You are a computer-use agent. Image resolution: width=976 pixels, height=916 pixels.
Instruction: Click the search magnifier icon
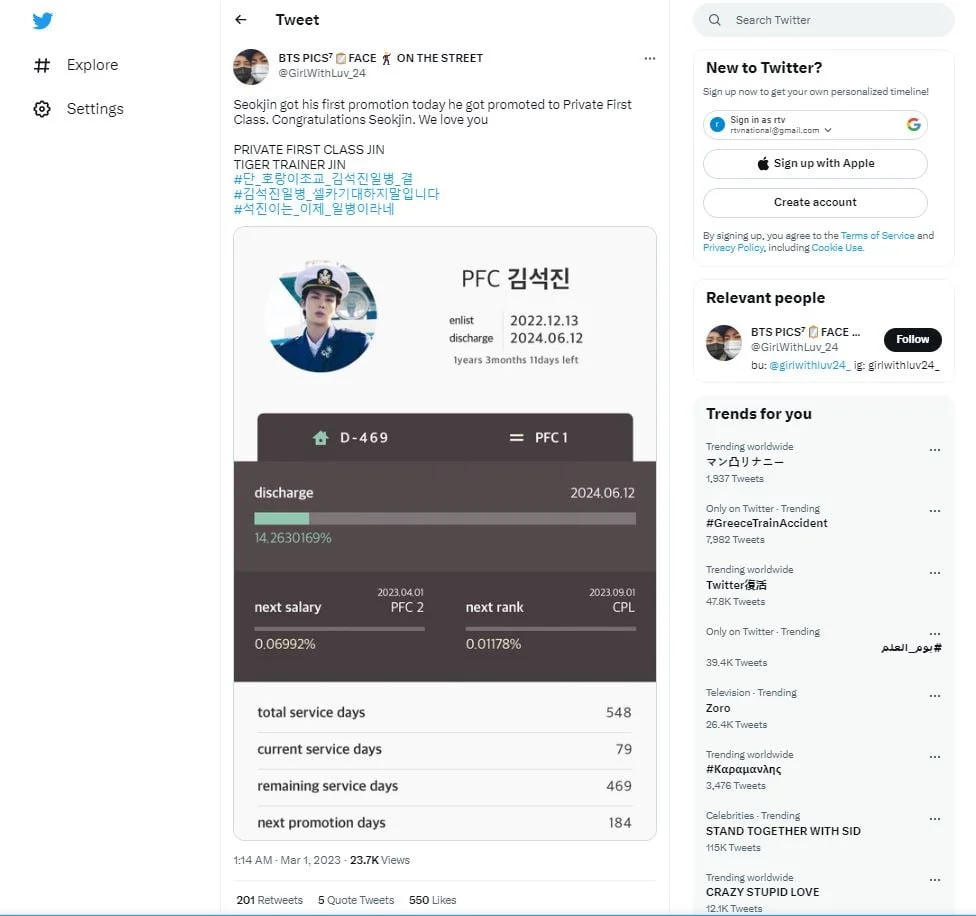tap(715, 20)
